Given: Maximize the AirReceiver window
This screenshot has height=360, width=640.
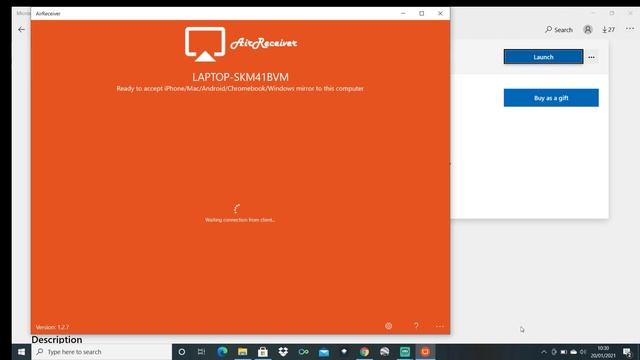Looking at the screenshot, I should point(422,13).
